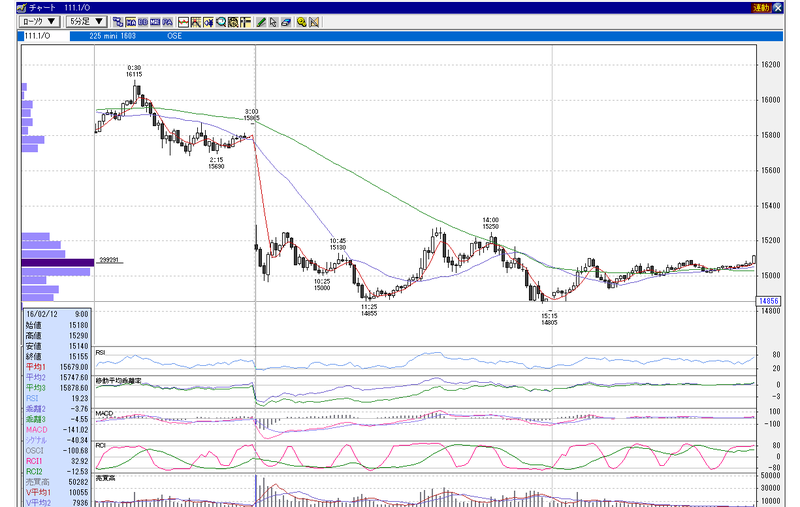Click the linked-nodes setting icon in the toolbar

click(118, 22)
